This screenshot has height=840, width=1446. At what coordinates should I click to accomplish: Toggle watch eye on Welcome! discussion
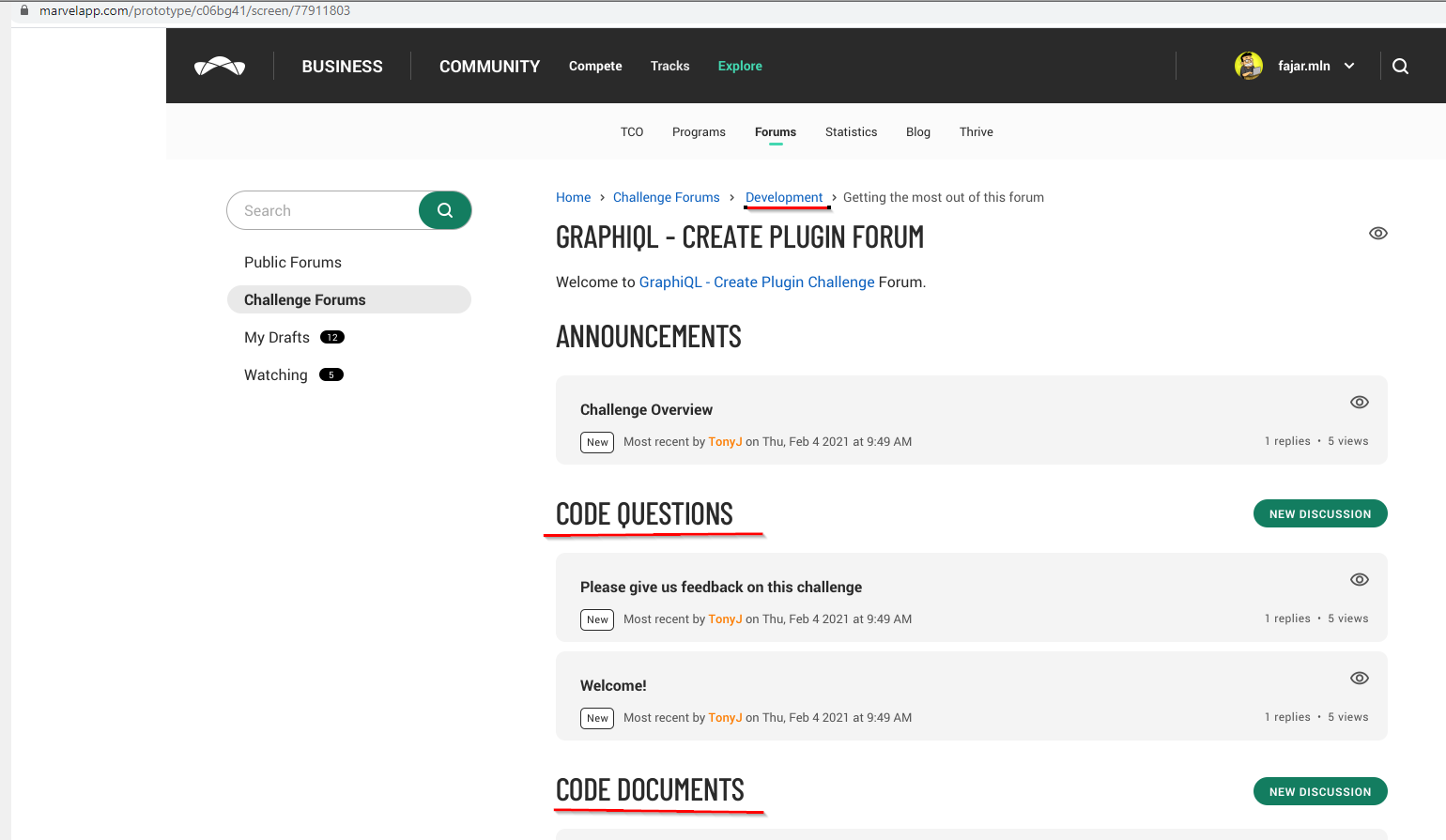[x=1359, y=679]
